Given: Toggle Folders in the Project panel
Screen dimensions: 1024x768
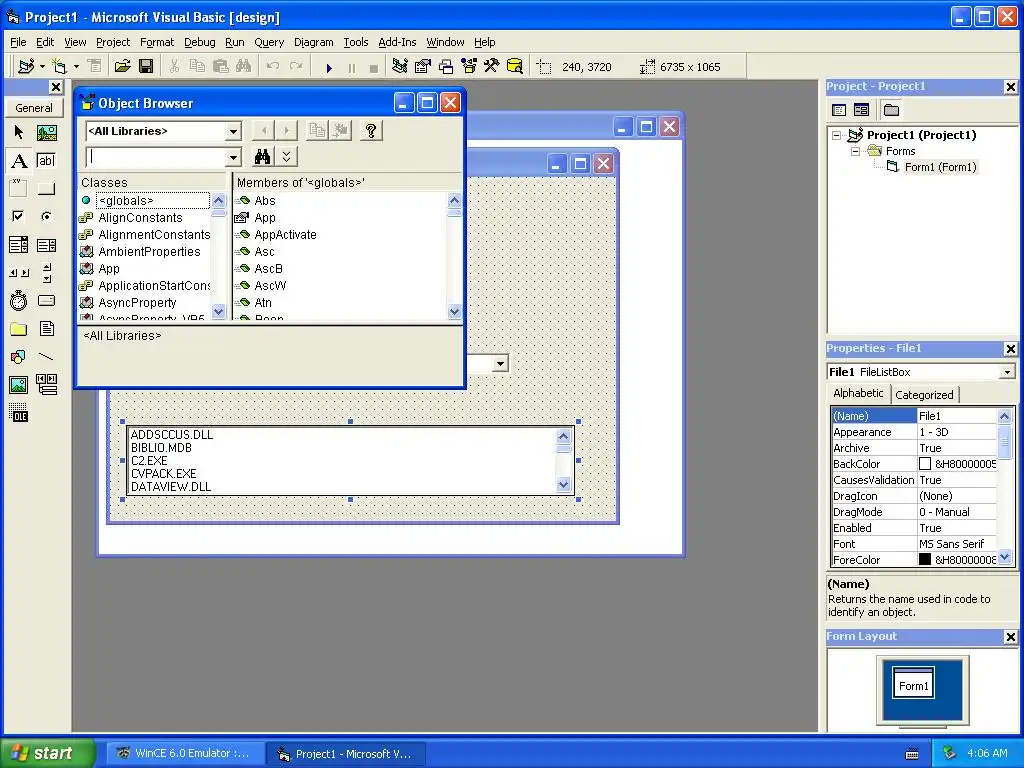Looking at the screenshot, I should point(891,110).
